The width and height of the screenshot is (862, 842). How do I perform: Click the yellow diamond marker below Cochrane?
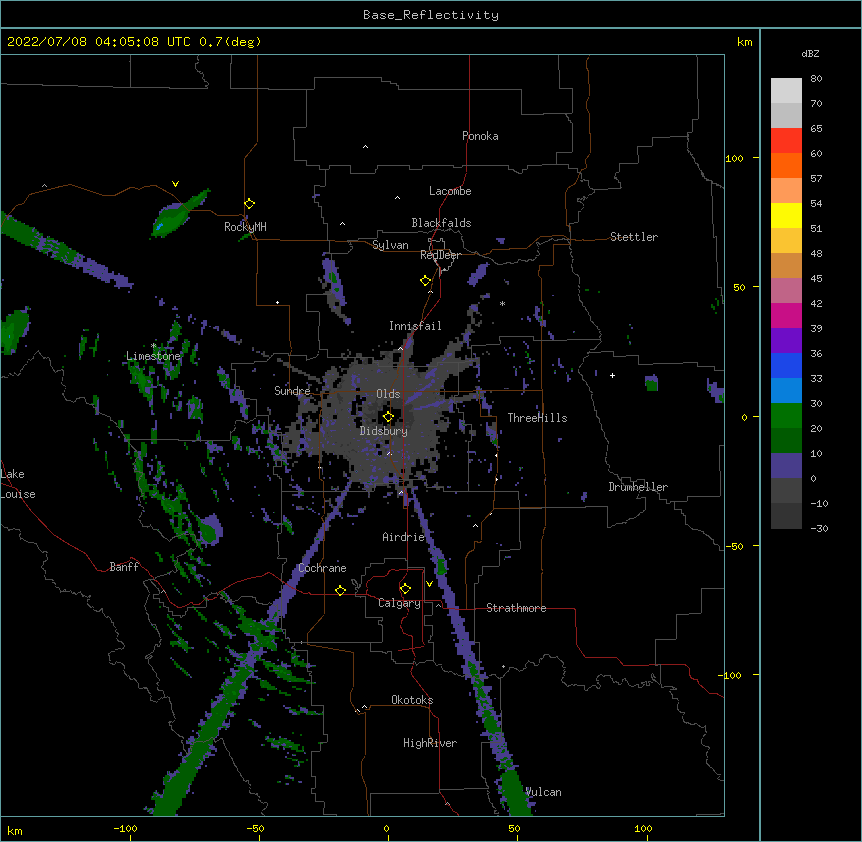pos(340,590)
